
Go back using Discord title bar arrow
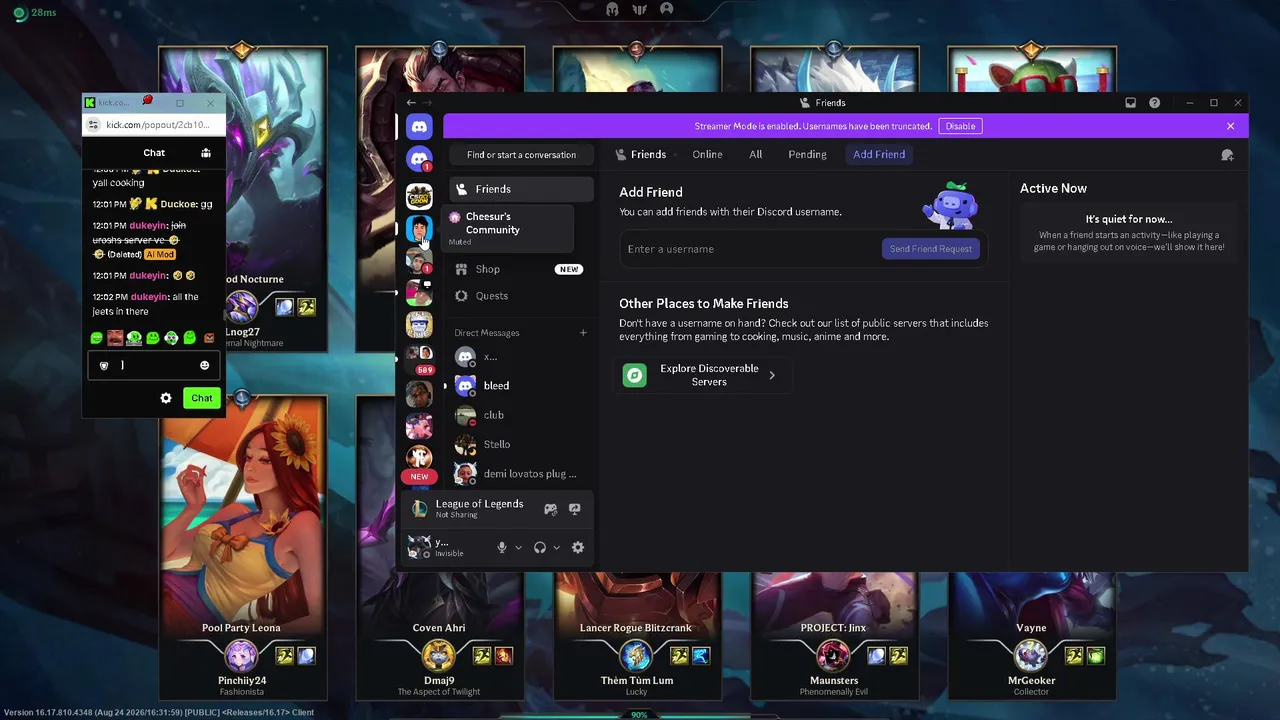tap(411, 103)
